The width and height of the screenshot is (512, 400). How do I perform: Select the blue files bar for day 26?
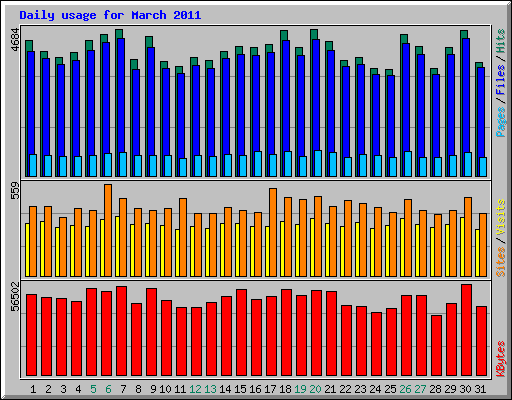(406, 97)
